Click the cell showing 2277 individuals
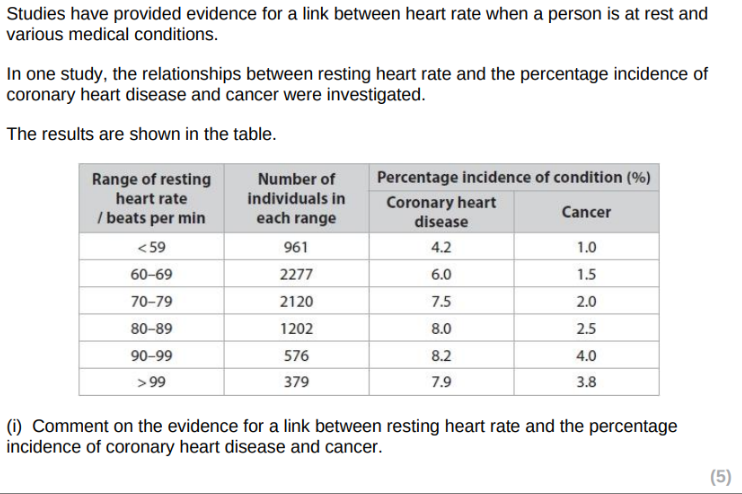This screenshot has width=742, height=494. click(296, 275)
